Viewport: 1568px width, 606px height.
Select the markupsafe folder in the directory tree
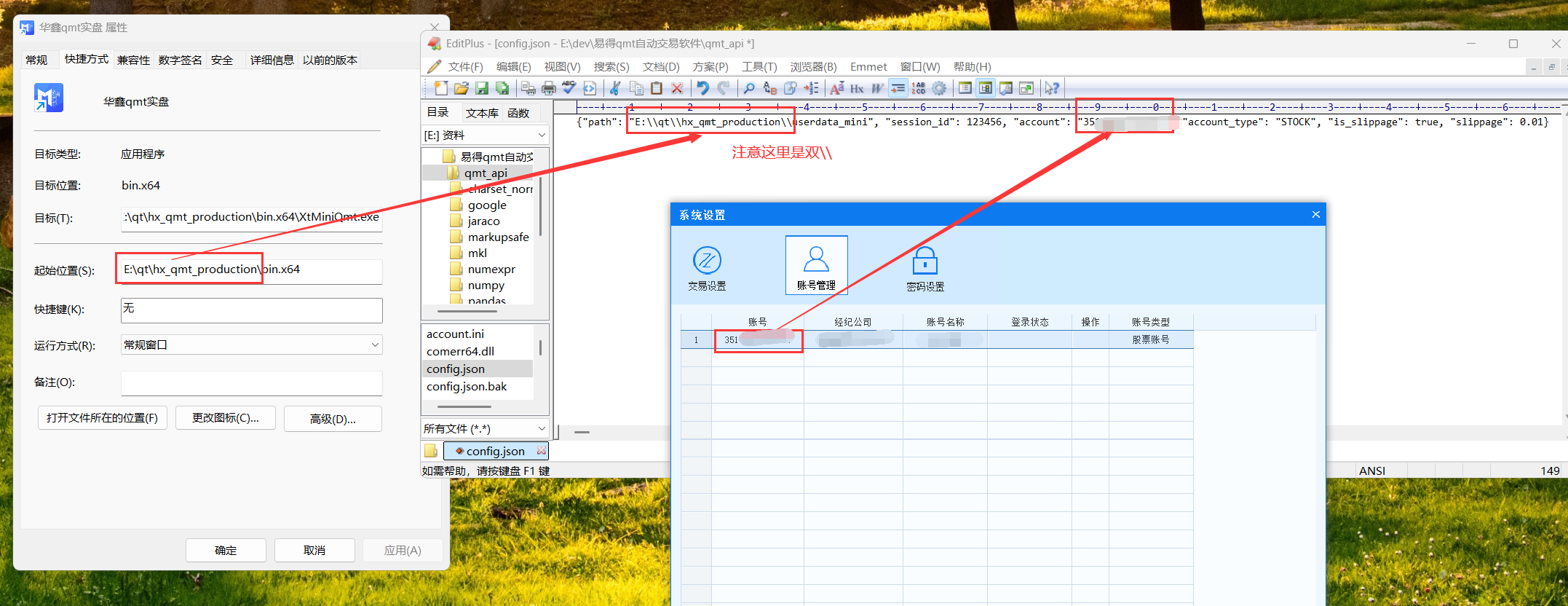pos(498,237)
